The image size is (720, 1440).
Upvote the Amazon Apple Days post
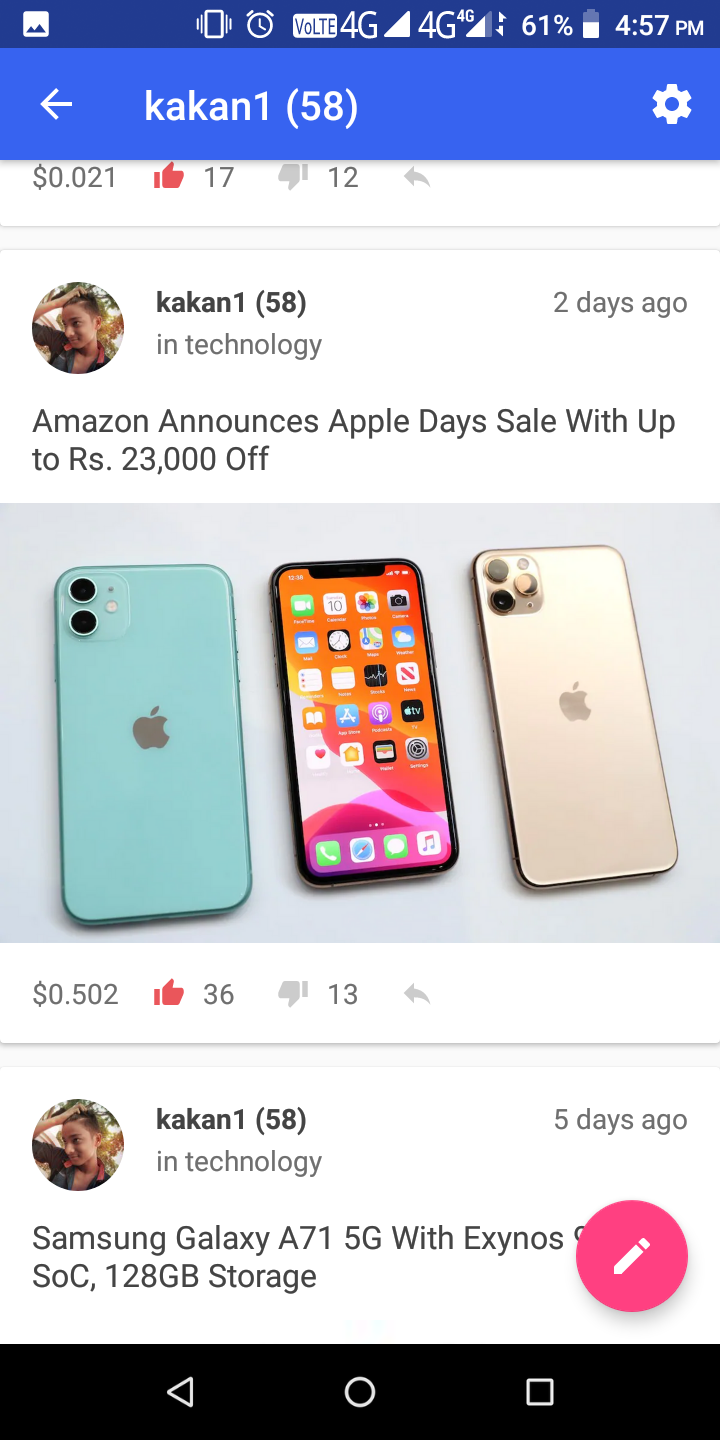click(x=169, y=993)
